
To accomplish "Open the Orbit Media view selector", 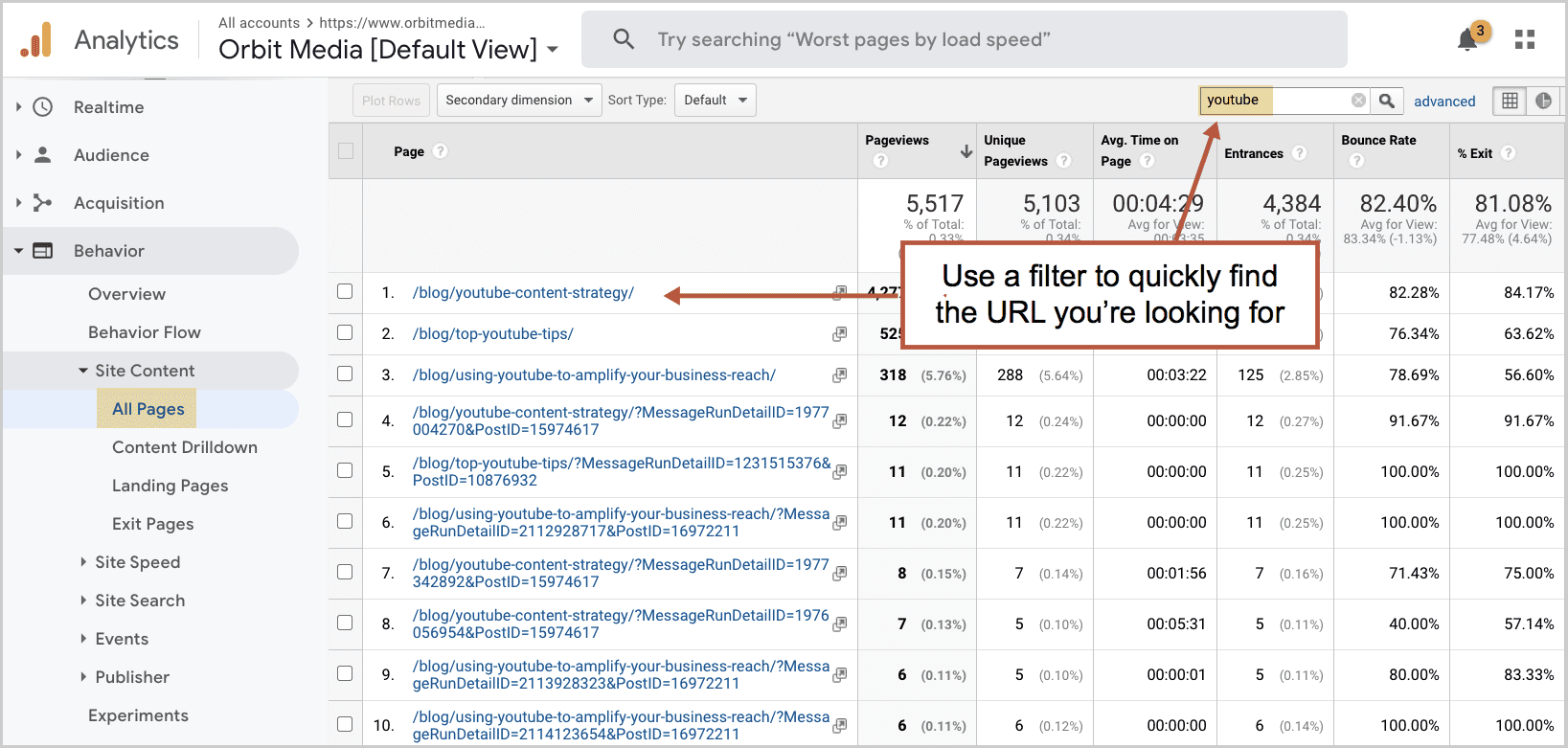I will click(x=388, y=50).
